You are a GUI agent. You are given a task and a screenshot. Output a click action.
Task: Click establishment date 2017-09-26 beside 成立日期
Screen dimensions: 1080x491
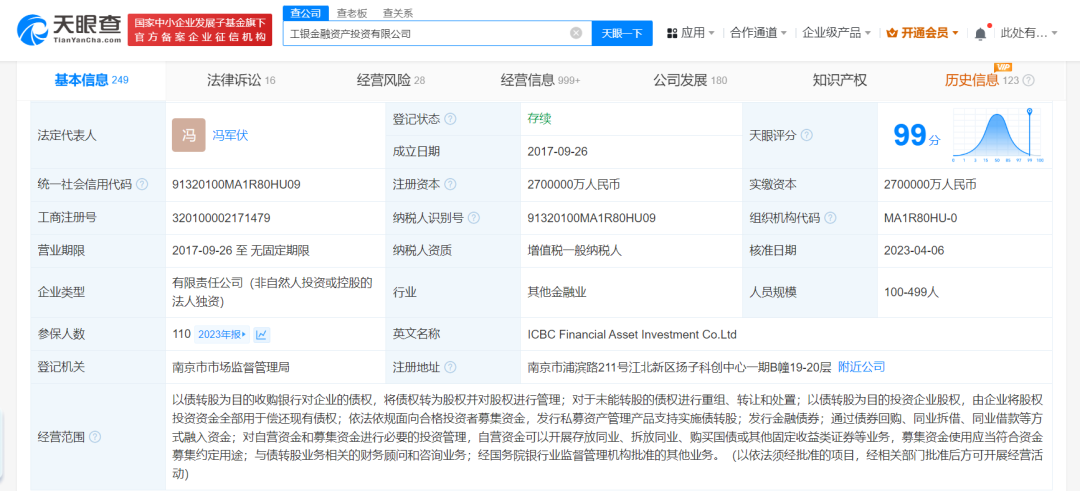(557, 152)
